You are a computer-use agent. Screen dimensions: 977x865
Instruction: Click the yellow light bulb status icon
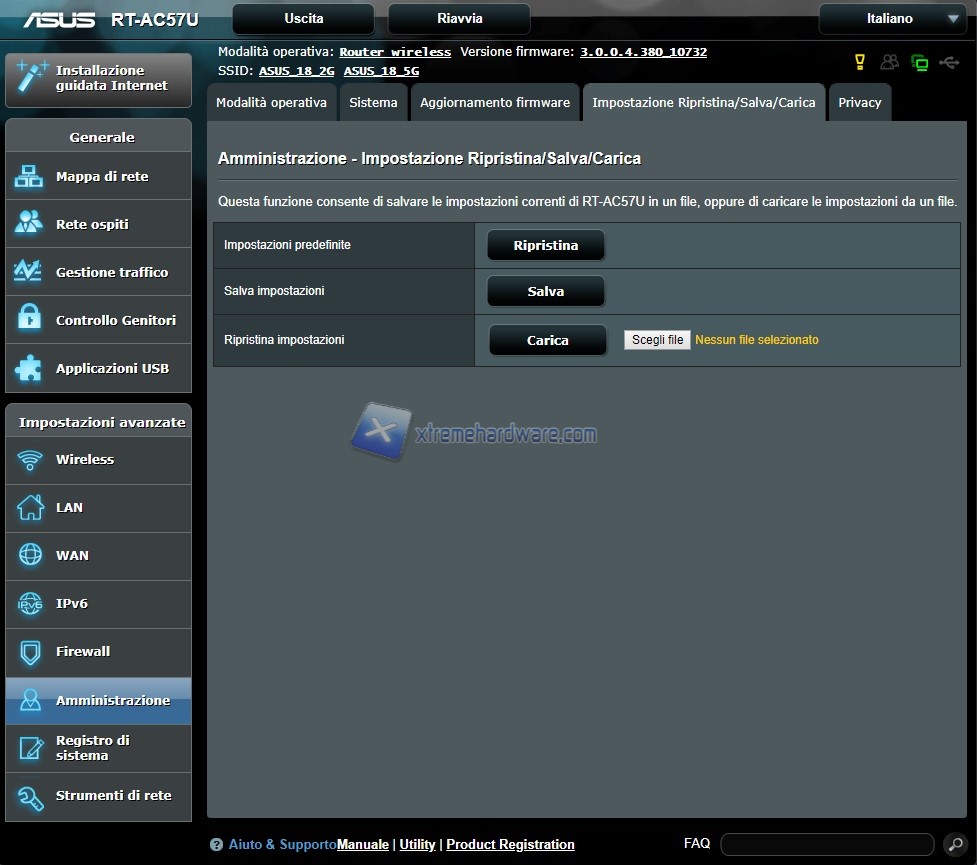point(859,63)
